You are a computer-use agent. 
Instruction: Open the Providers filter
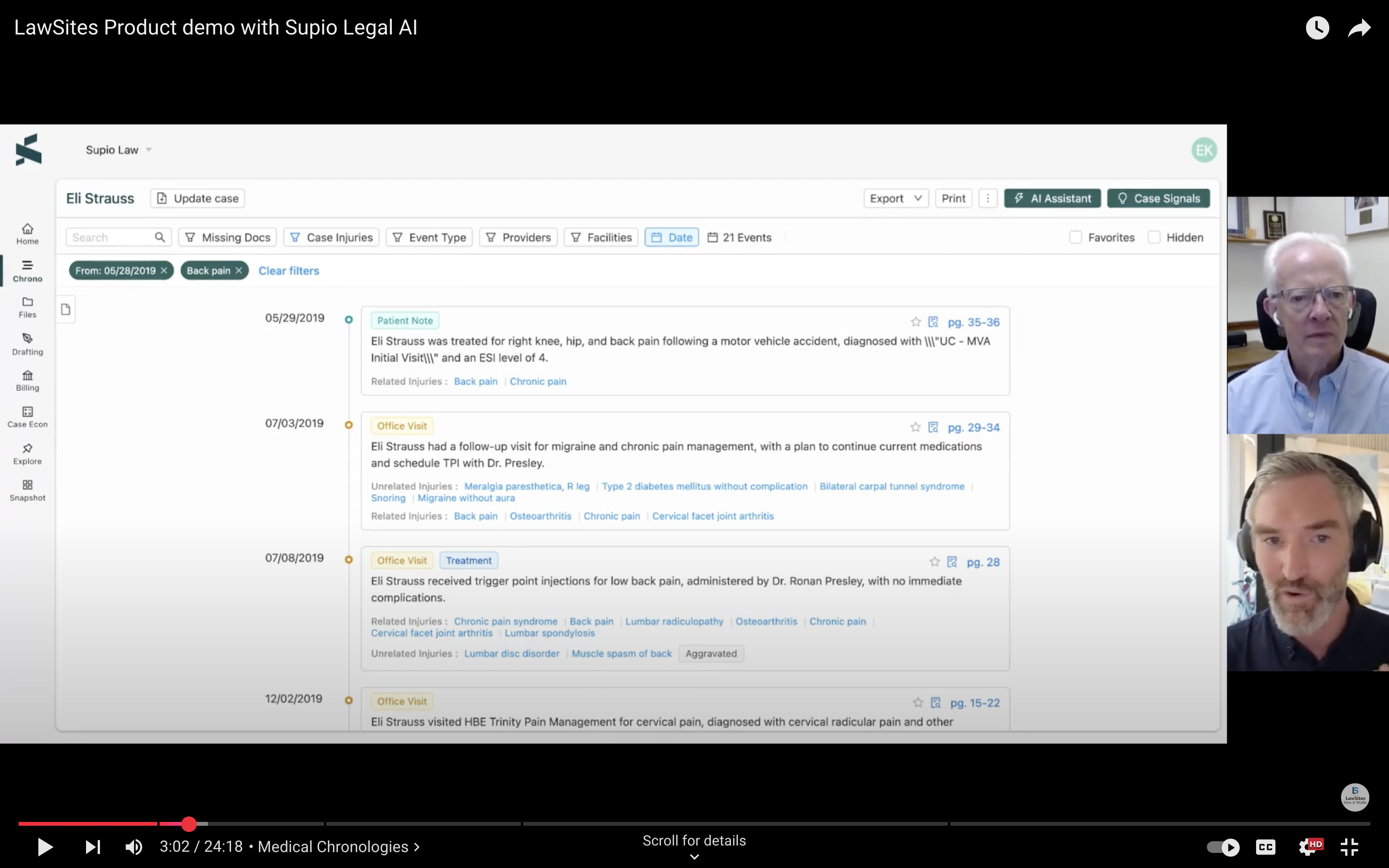coord(518,237)
